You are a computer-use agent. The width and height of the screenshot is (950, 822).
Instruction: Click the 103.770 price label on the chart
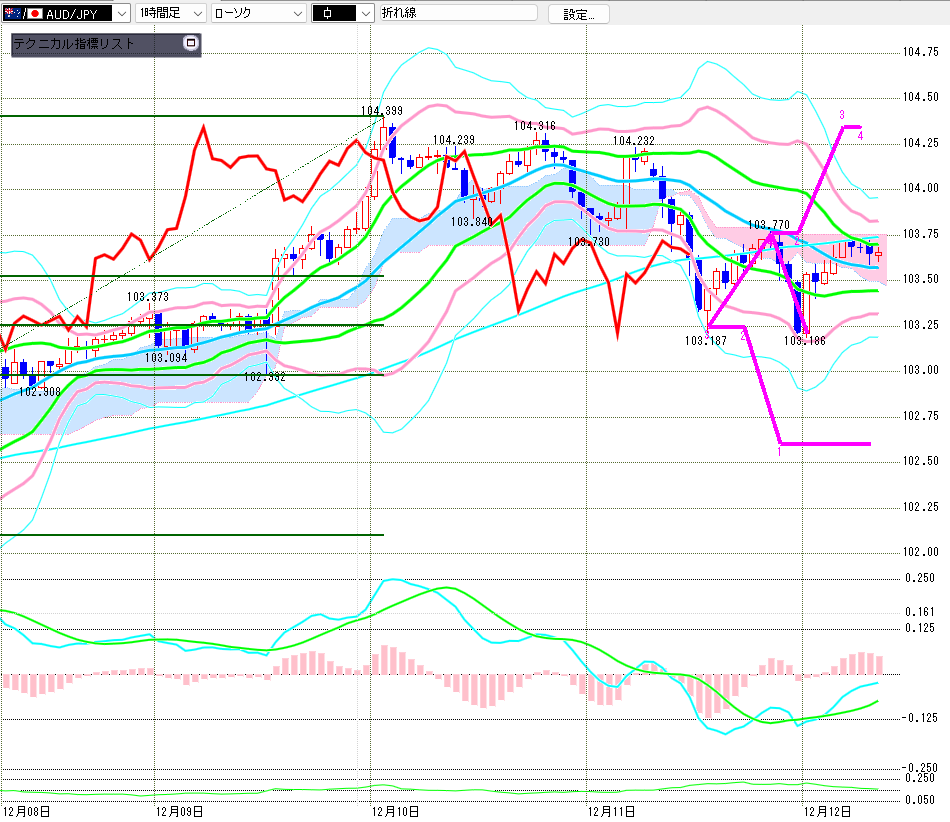coord(768,225)
